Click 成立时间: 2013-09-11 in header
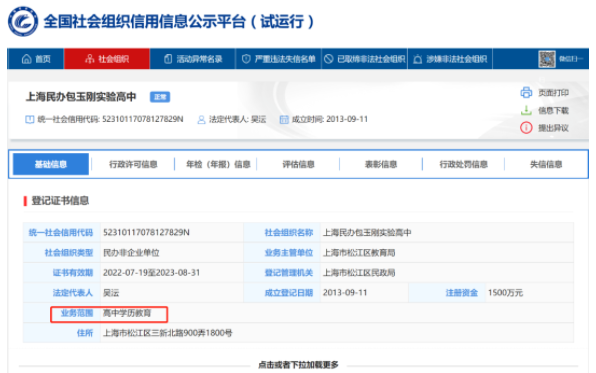The width and height of the screenshot is (596, 373). coord(330,119)
